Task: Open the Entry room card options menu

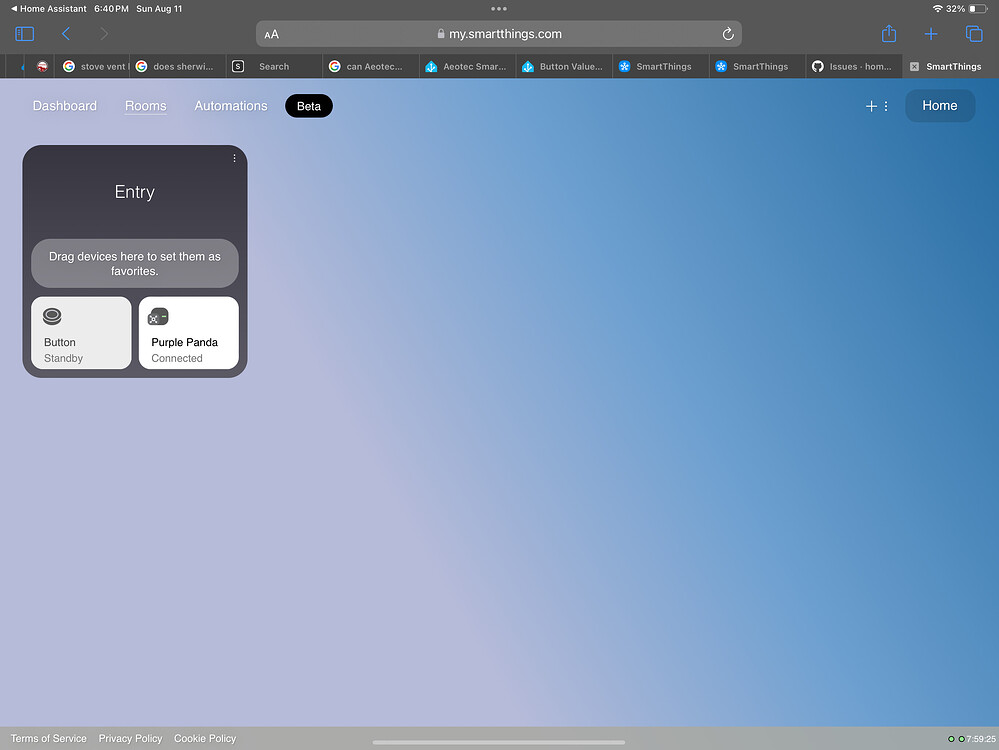Action: [234, 158]
